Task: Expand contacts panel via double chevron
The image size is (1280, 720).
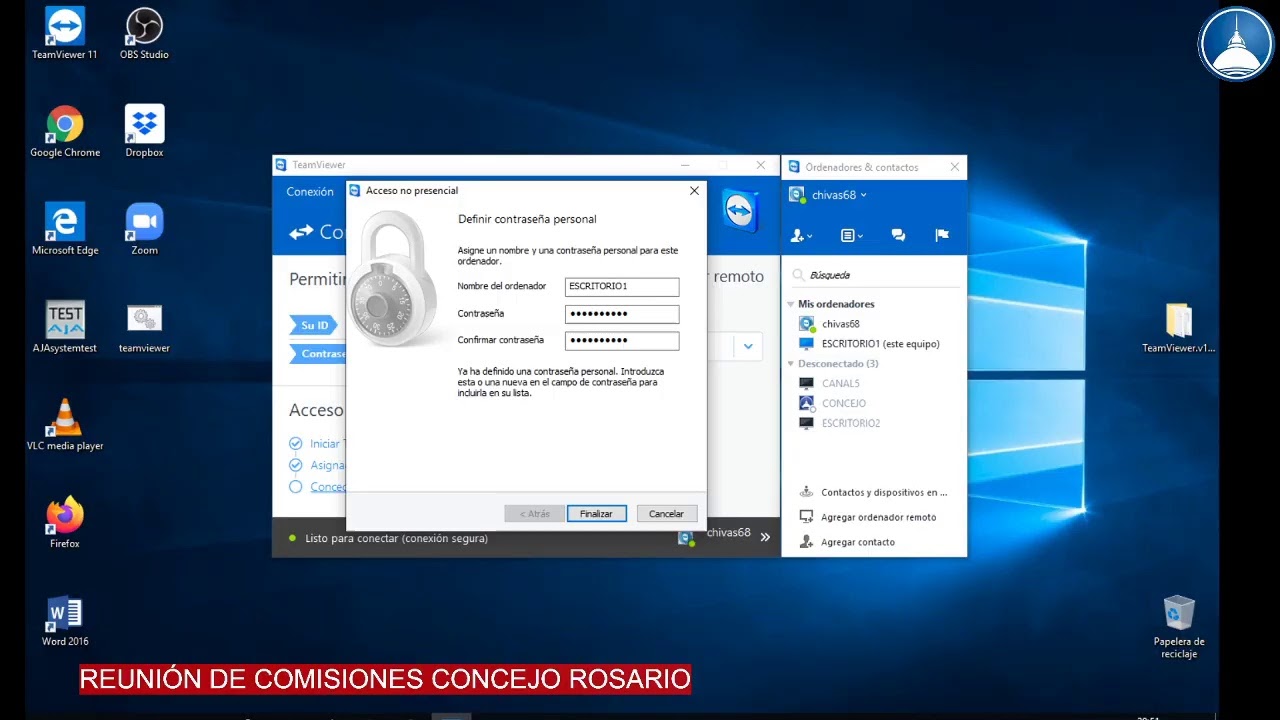Action: click(x=765, y=537)
